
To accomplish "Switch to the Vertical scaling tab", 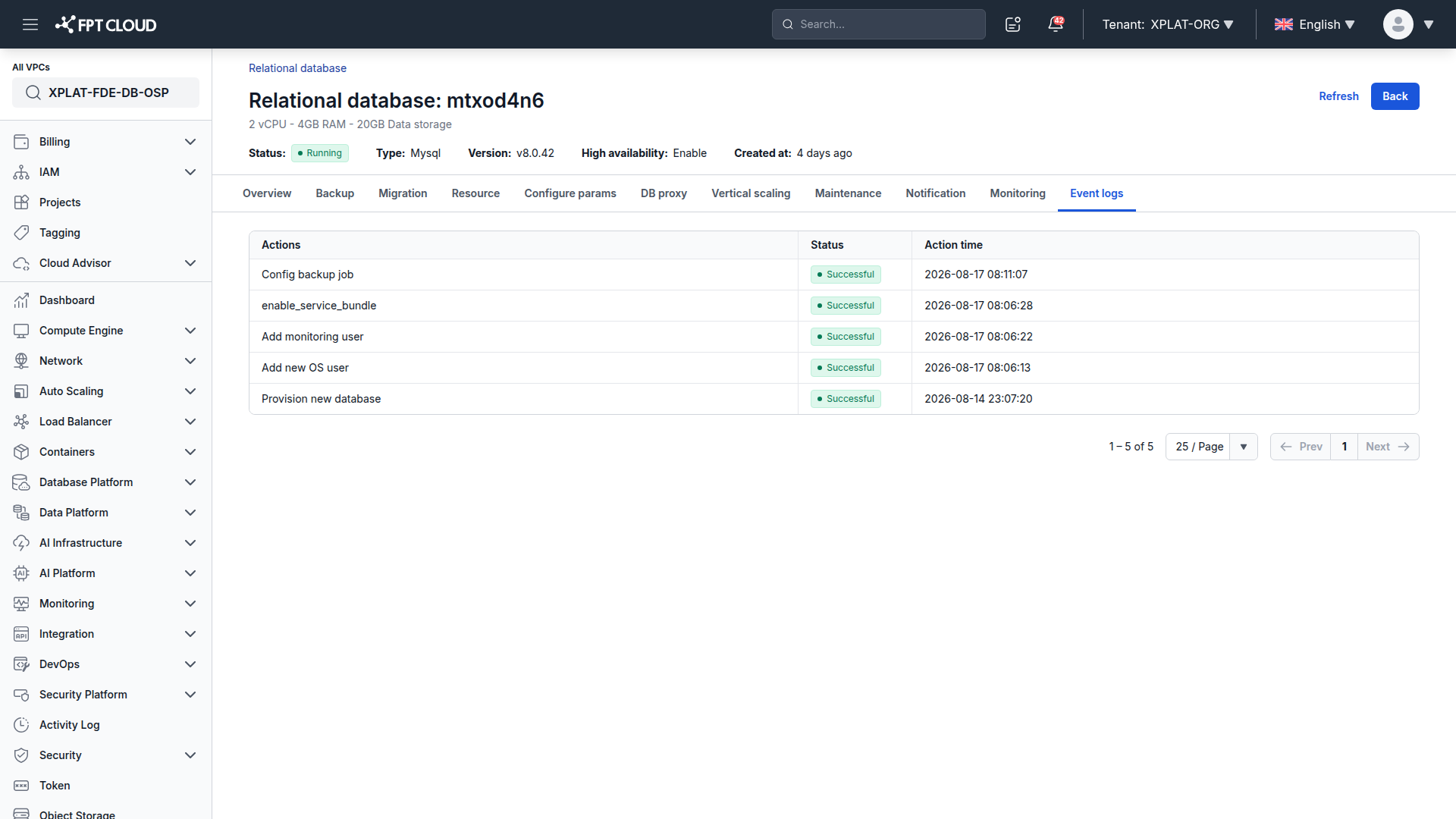I will 751,193.
